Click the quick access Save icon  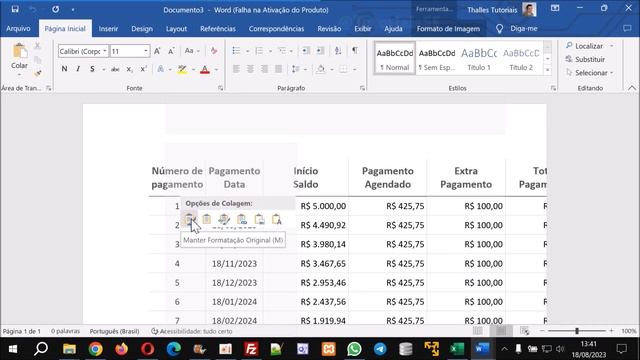[15, 9]
